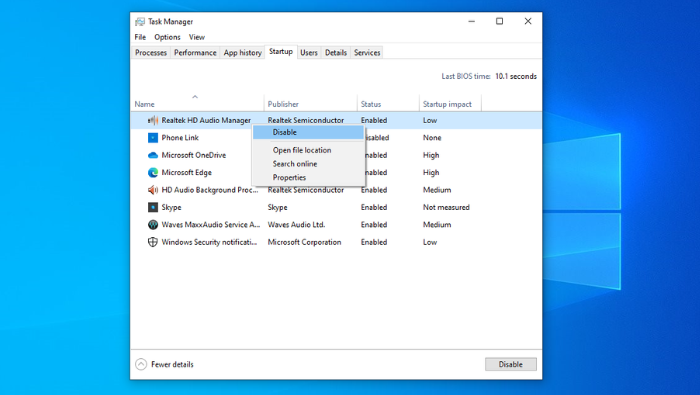
Task: Click High impact value for Microsoft OneDrive
Action: (x=431, y=155)
